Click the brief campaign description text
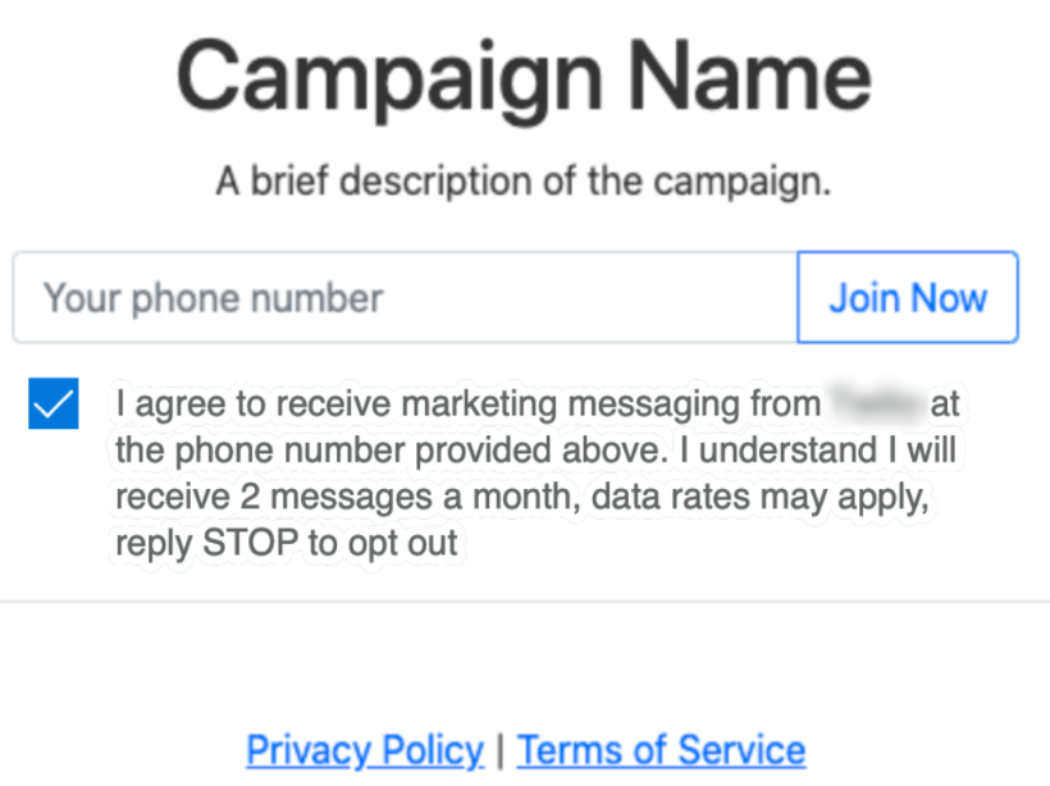The width and height of the screenshot is (1050, 786). click(523, 181)
